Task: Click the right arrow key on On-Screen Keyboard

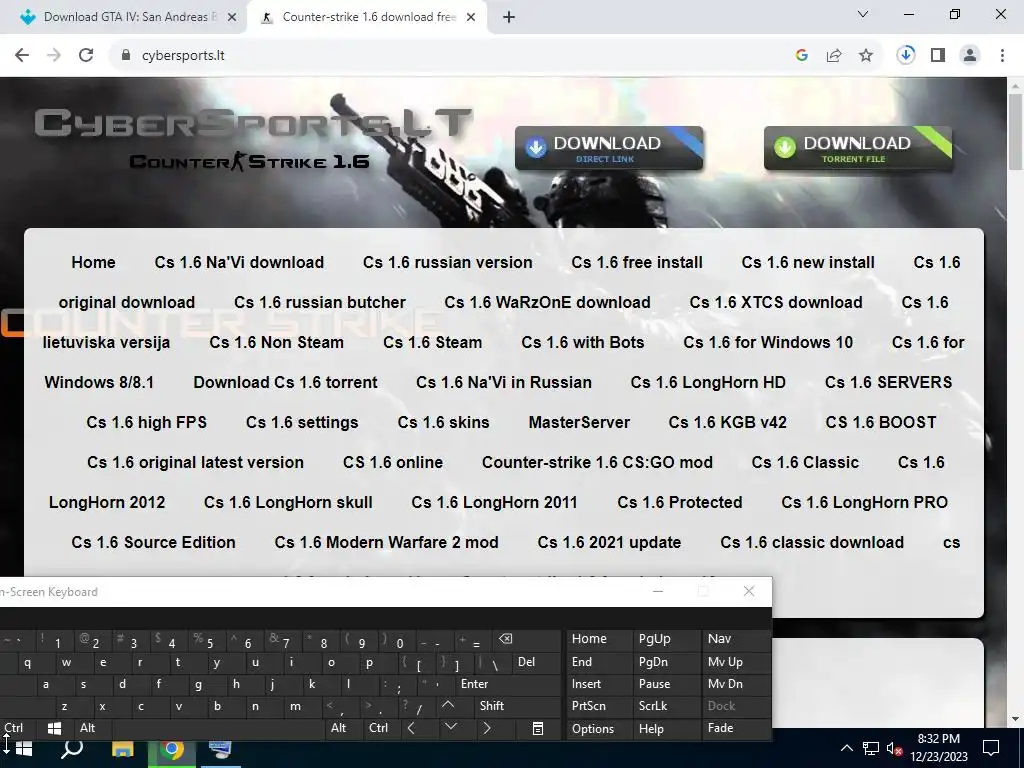Action: coord(487,728)
